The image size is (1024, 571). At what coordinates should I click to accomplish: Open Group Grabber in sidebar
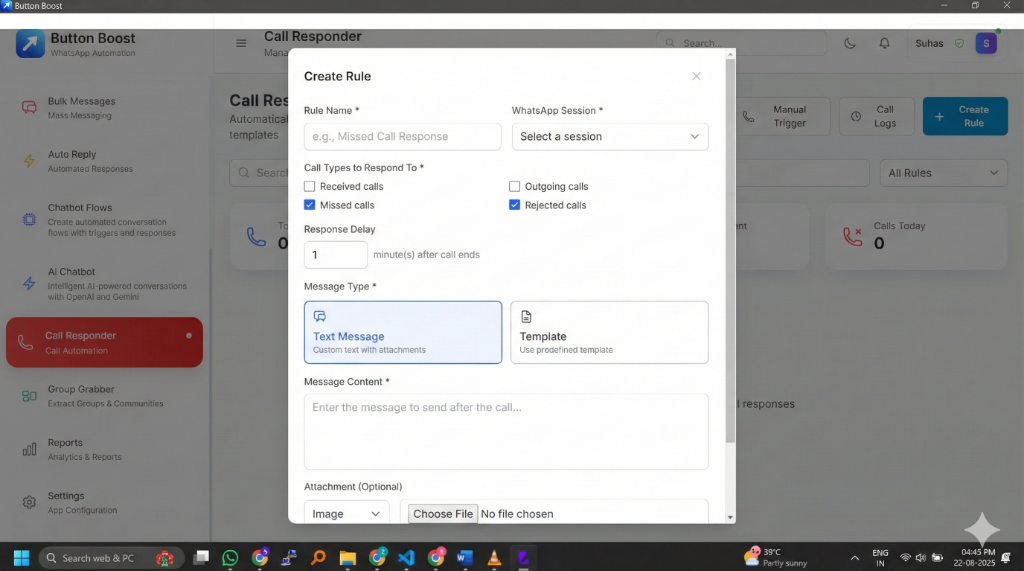click(104, 396)
